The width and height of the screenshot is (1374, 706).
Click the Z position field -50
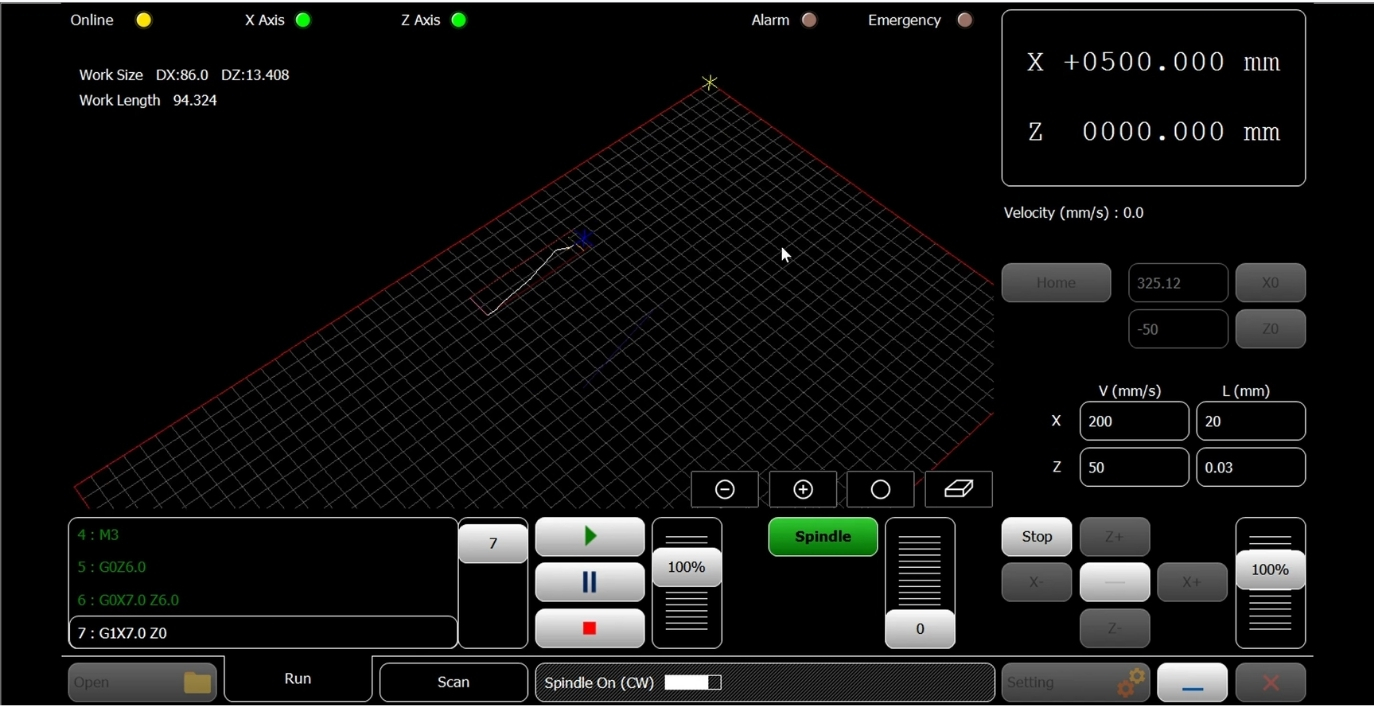point(1178,329)
